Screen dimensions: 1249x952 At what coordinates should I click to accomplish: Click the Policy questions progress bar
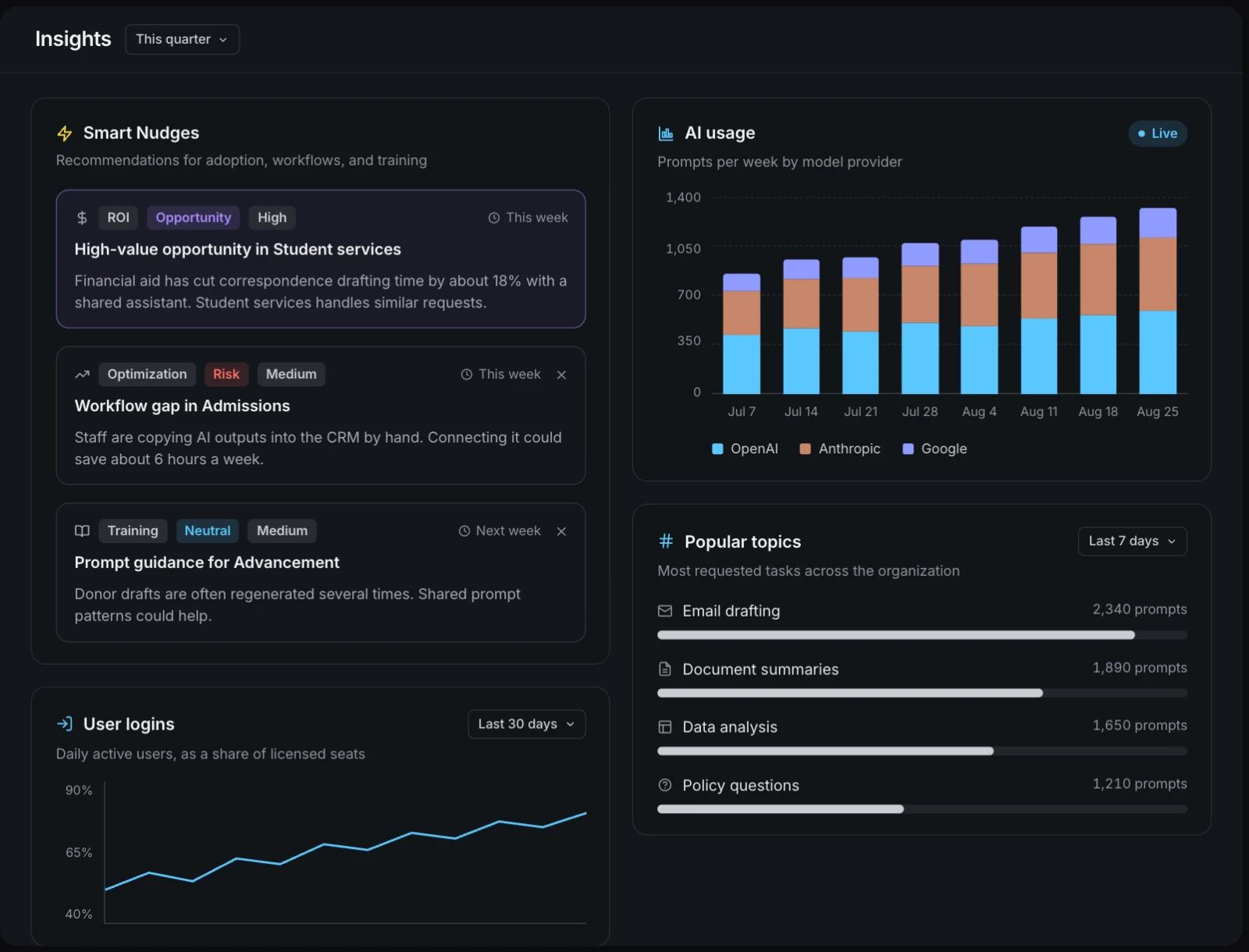coord(922,809)
